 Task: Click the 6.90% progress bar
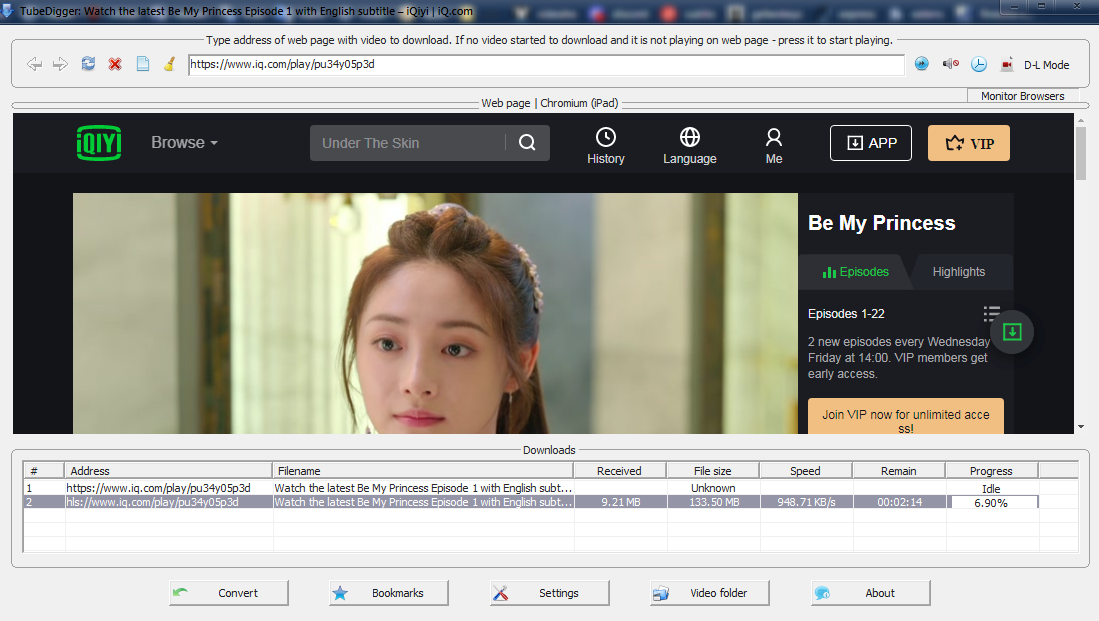coord(992,503)
